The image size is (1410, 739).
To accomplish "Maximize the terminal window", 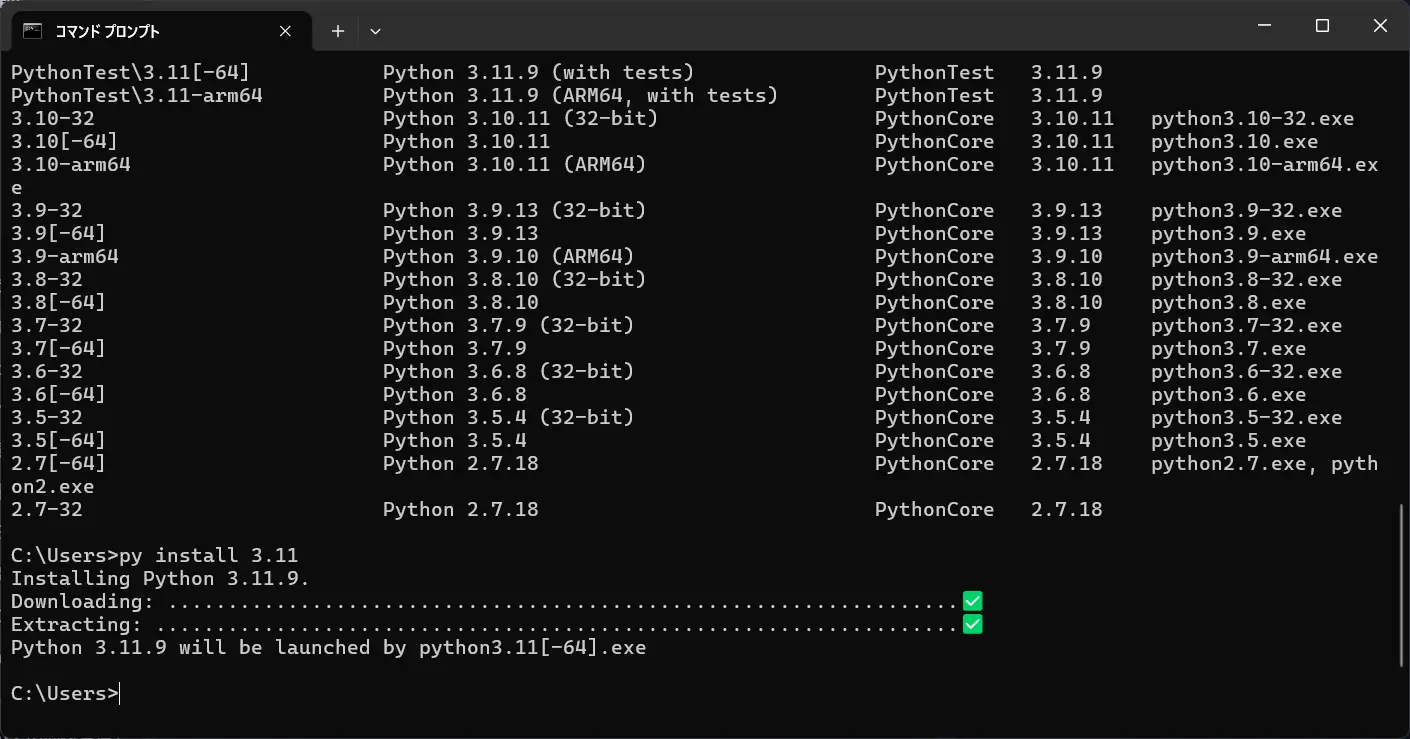I will click(x=1322, y=26).
